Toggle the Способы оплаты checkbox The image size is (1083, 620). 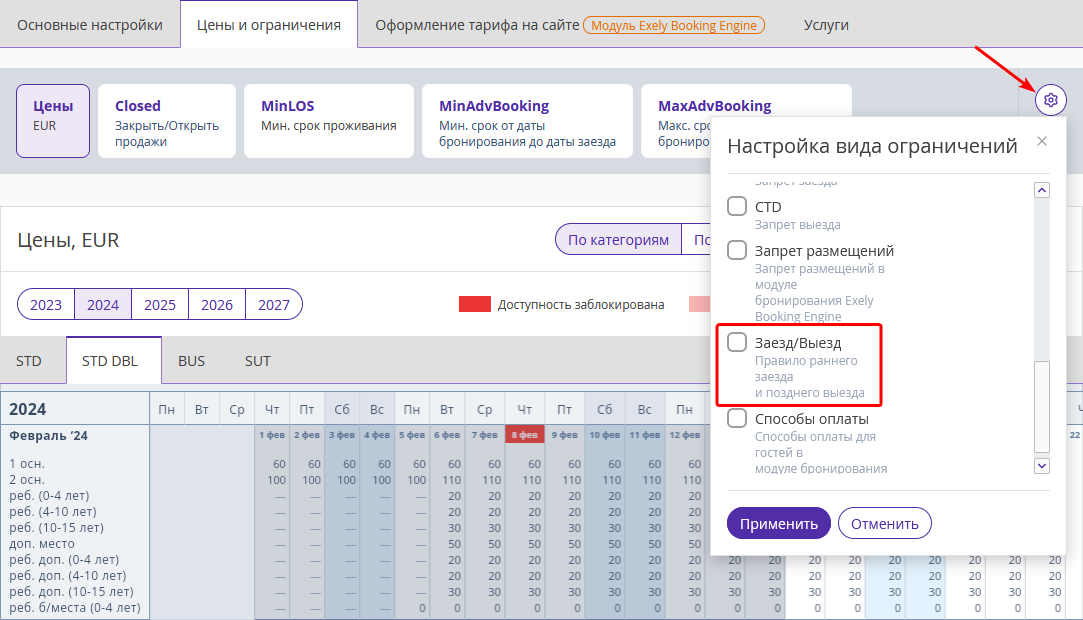737,418
